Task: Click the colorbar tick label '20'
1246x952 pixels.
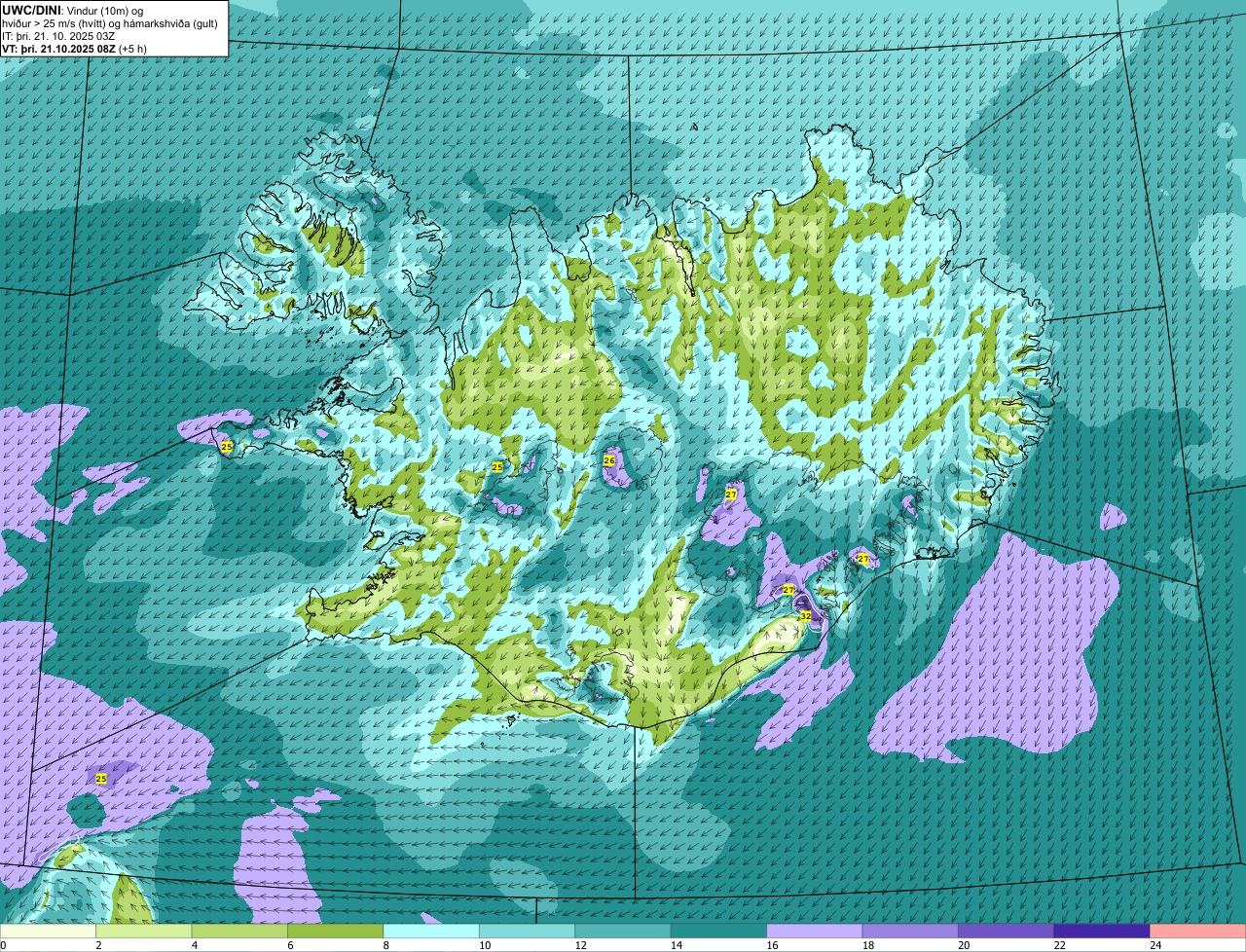Action: coord(963,945)
